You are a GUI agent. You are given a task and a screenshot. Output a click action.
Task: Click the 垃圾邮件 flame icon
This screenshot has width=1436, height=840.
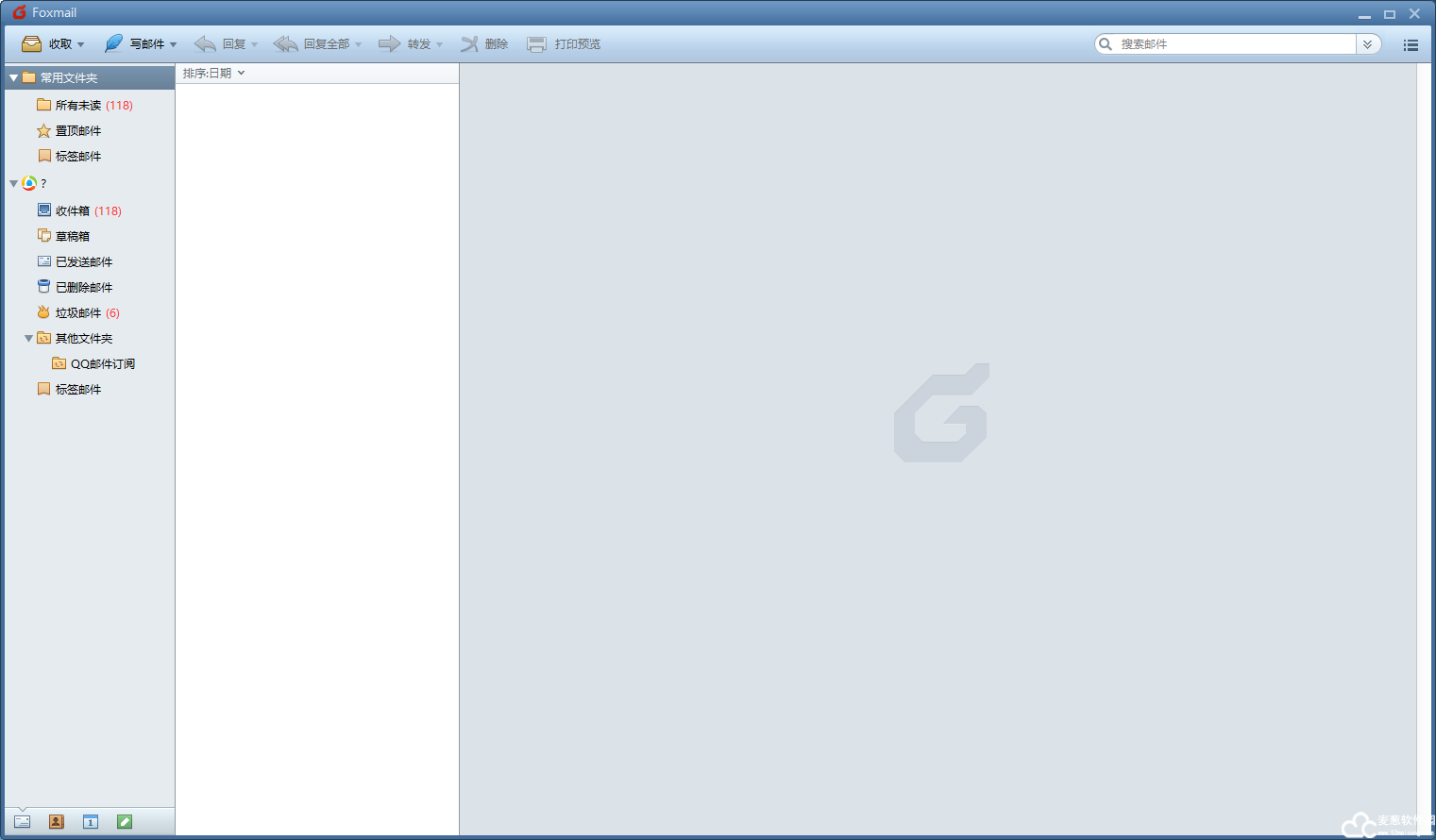point(43,311)
